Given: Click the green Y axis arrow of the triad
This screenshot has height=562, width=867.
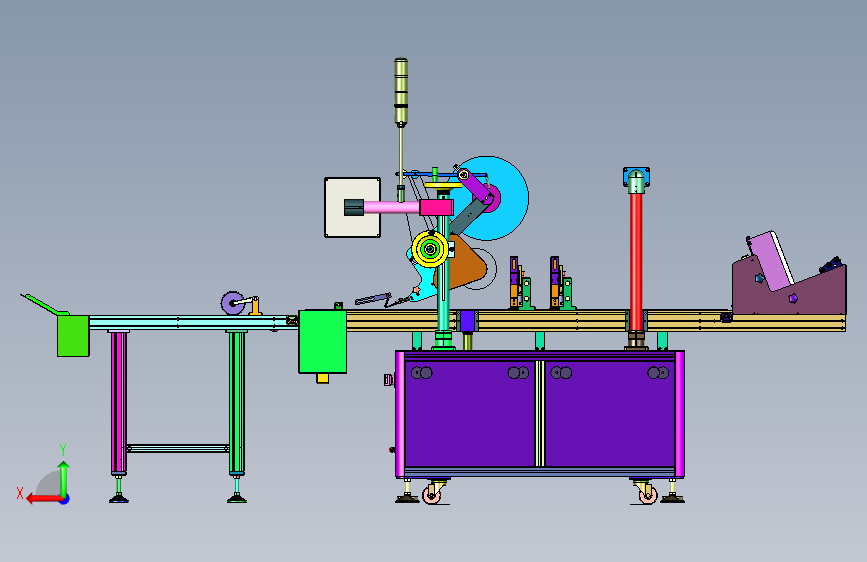Looking at the screenshot, I should coord(64,477).
